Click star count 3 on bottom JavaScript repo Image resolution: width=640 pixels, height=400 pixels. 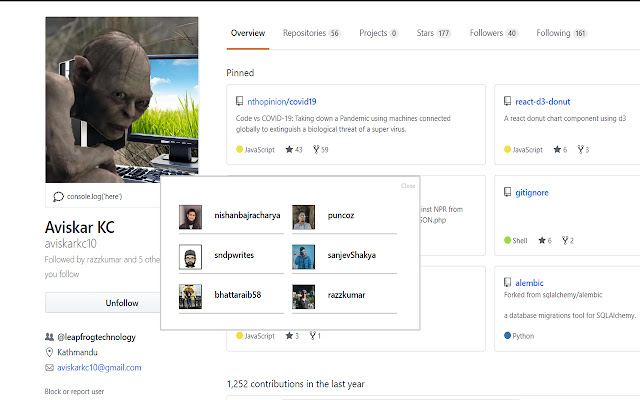(x=292, y=336)
